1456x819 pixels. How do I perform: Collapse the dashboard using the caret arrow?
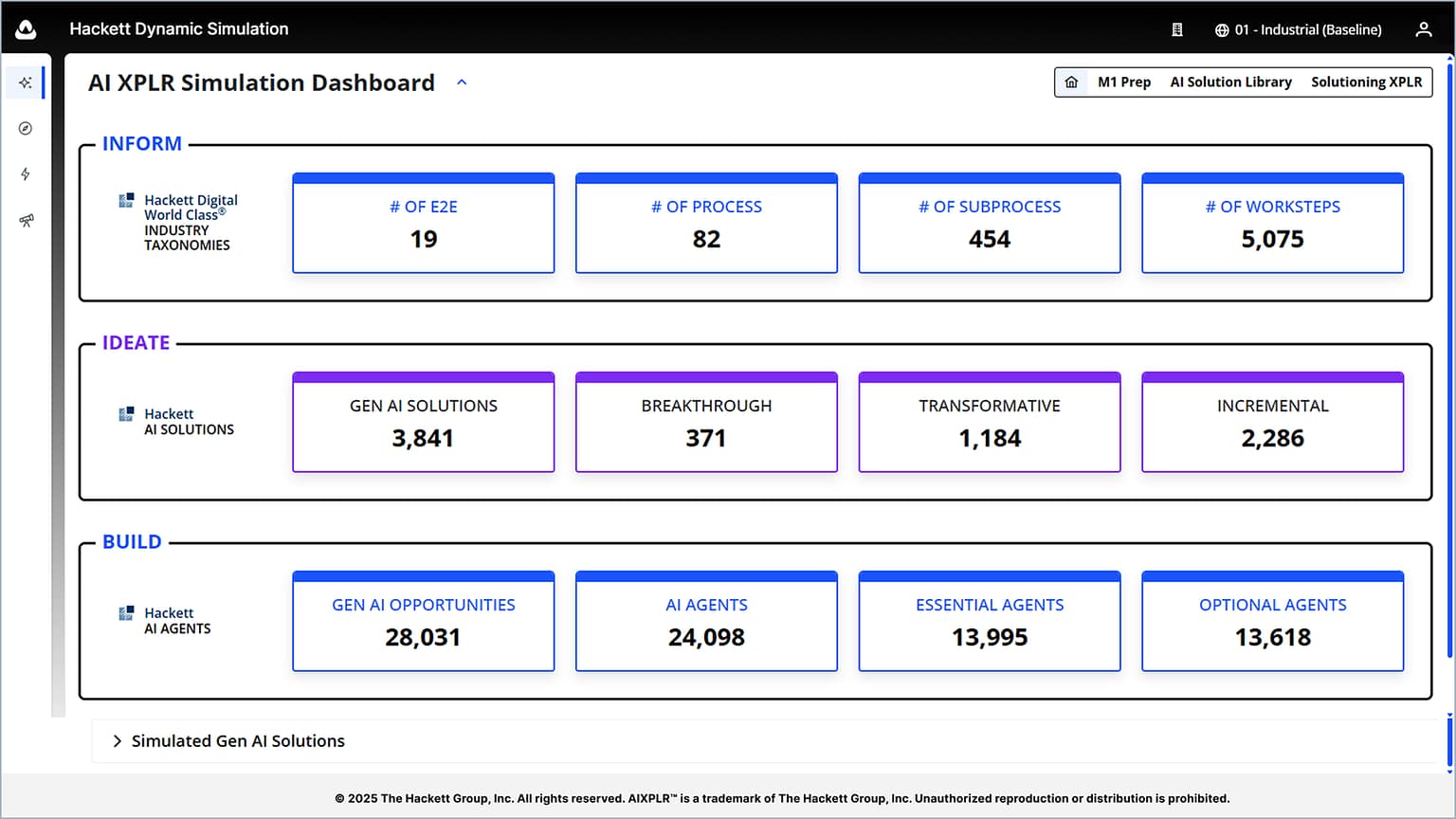[x=462, y=82]
